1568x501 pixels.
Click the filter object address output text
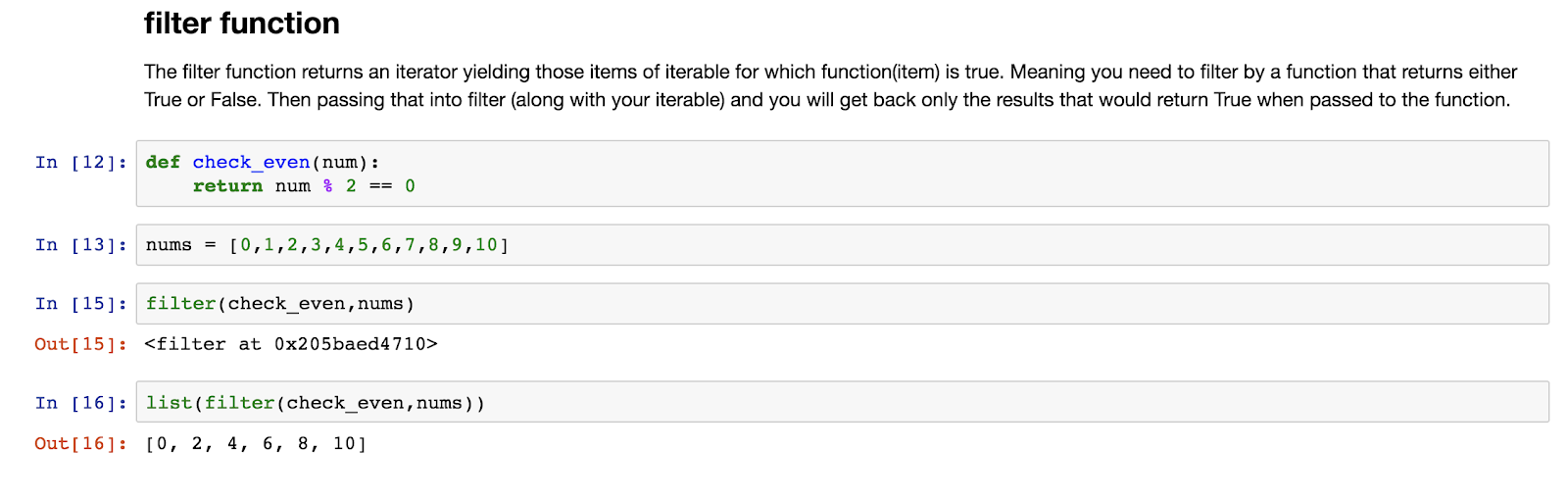coord(290,344)
